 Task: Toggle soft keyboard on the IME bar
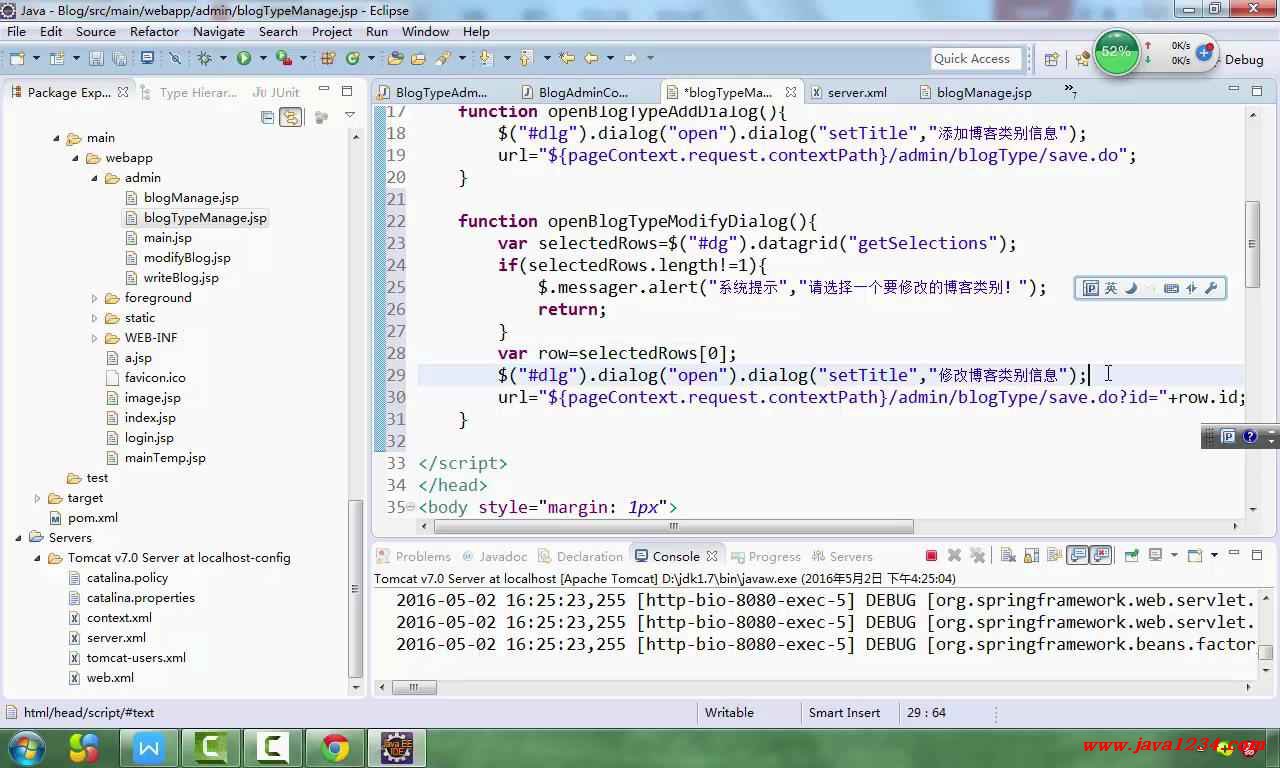1171,288
